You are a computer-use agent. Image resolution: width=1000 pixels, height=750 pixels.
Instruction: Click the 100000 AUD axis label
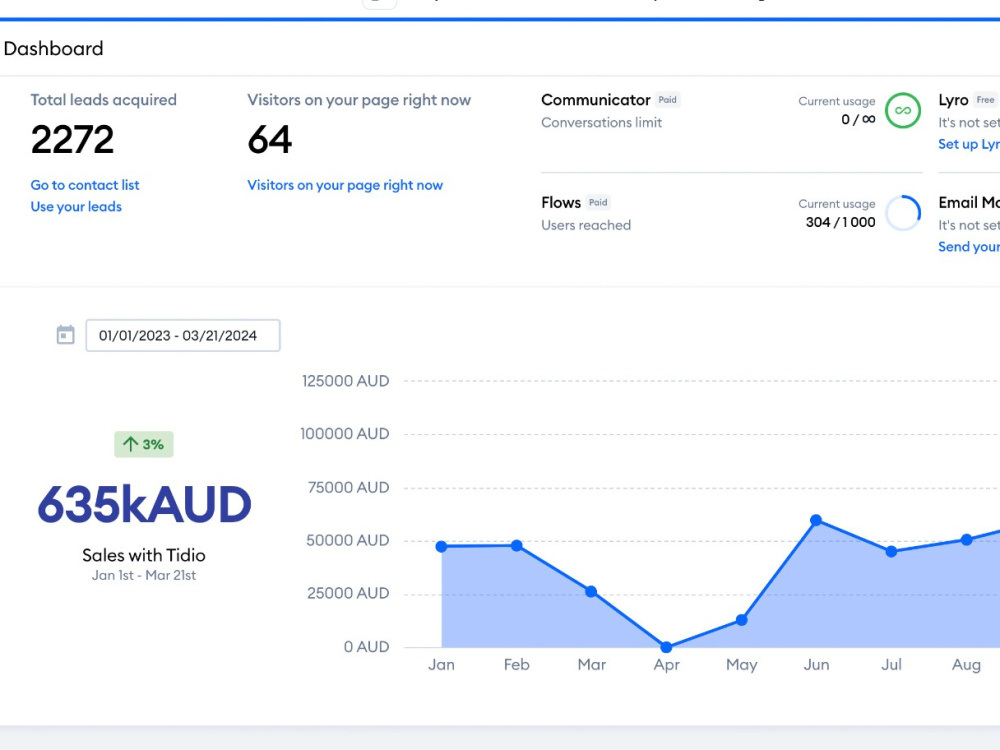click(x=345, y=434)
